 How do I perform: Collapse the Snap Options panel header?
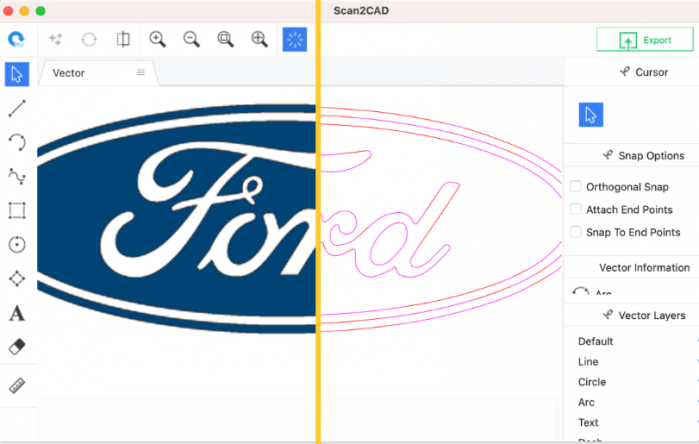point(644,155)
